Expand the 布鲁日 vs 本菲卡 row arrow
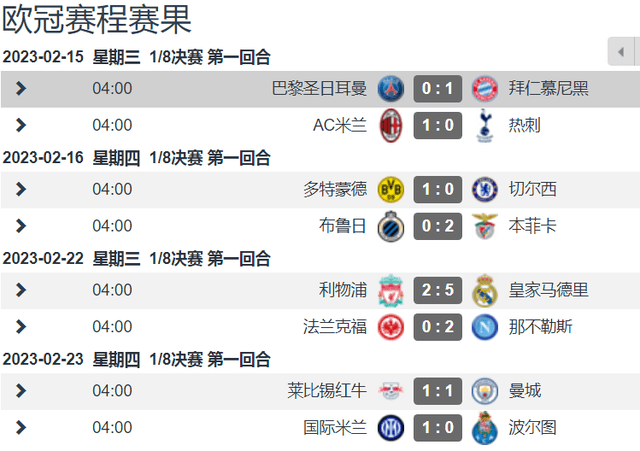 click(21, 226)
